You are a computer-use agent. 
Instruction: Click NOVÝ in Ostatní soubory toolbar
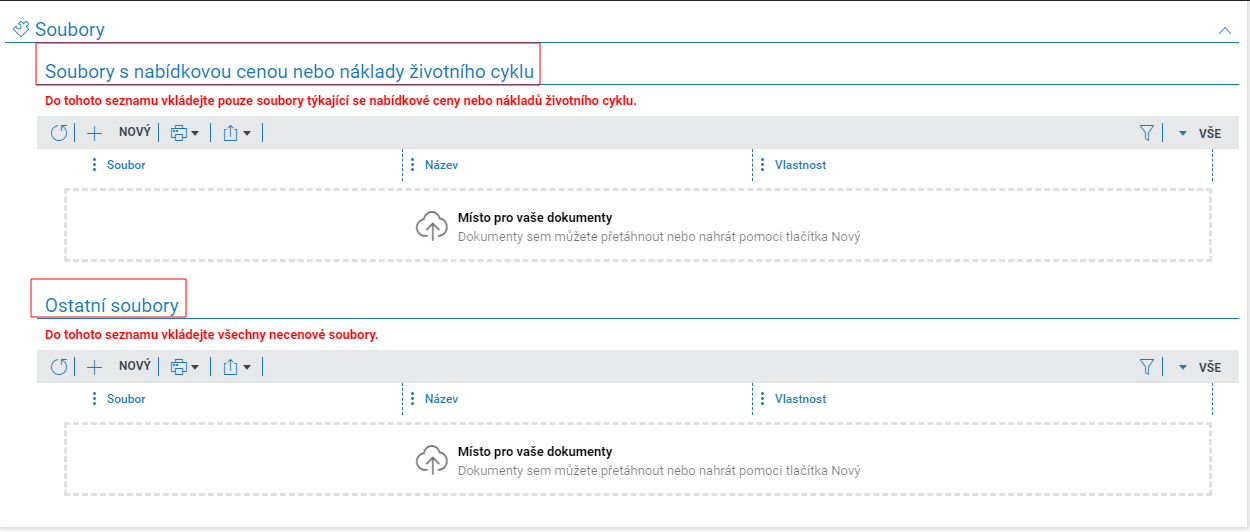pos(134,366)
